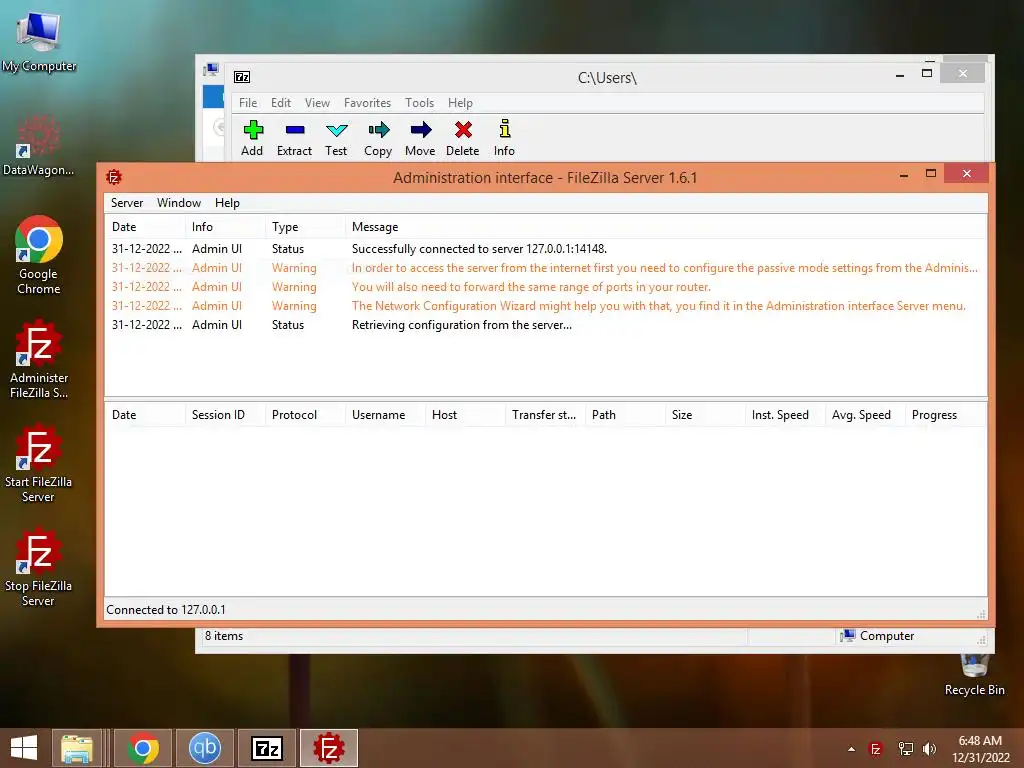Select the Stop FileZilla Server shortcut

pos(39,568)
